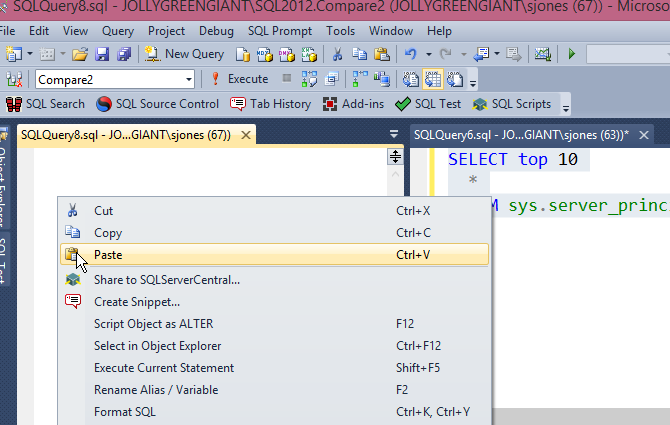Click the Save icon in toolbar

point(100,54)
